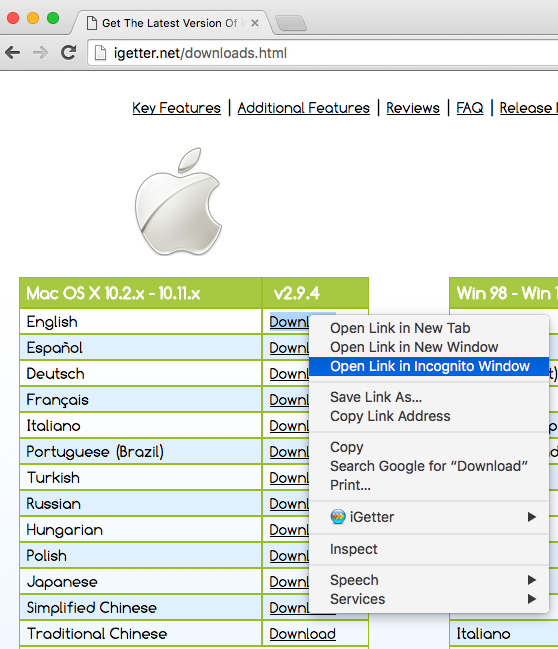Image resolution: width=558 pixels, height=649 pixels.
Task: Choose Save Link As...
Action: tap(429, 397)
